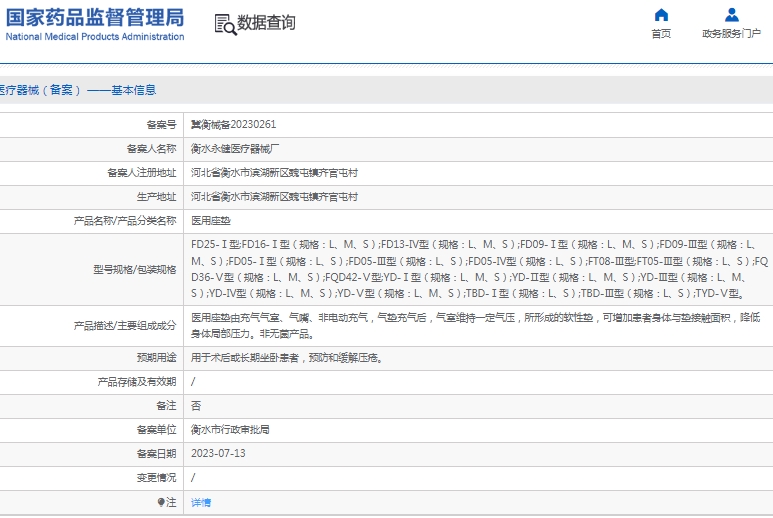Click the product name 医用座垫
The width and height of the screenshot is (773, 518).
point(211,221)
